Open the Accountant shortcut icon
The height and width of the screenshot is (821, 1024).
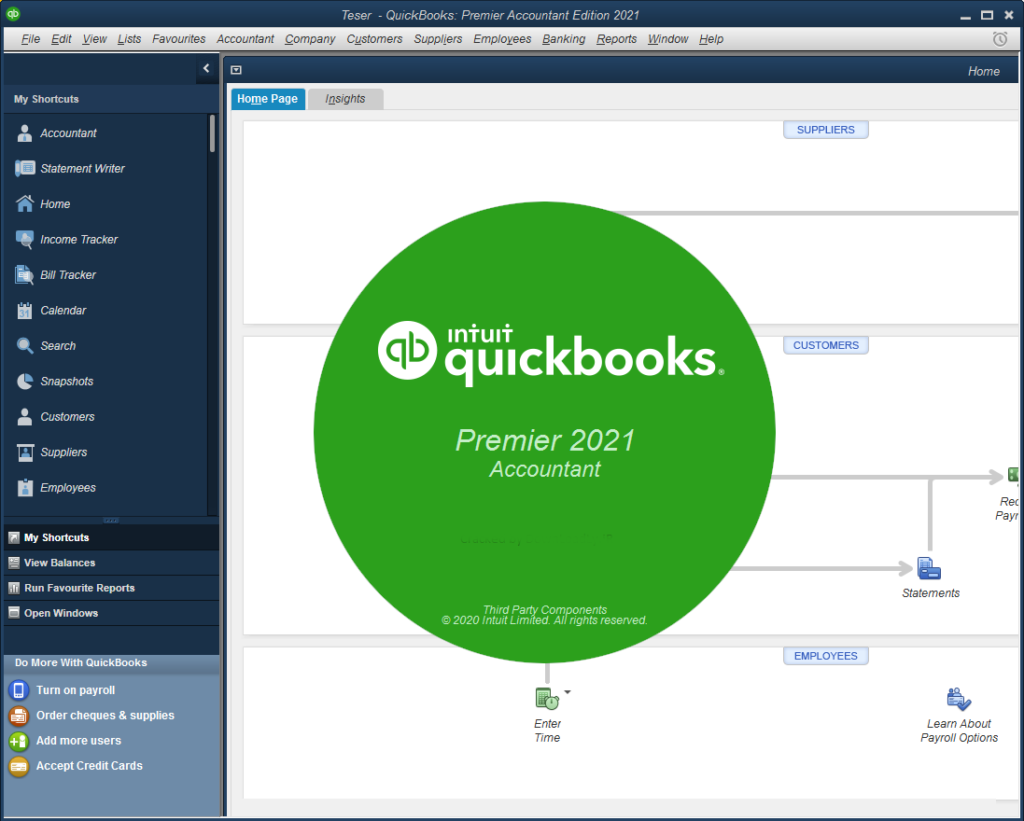point(25,133)
